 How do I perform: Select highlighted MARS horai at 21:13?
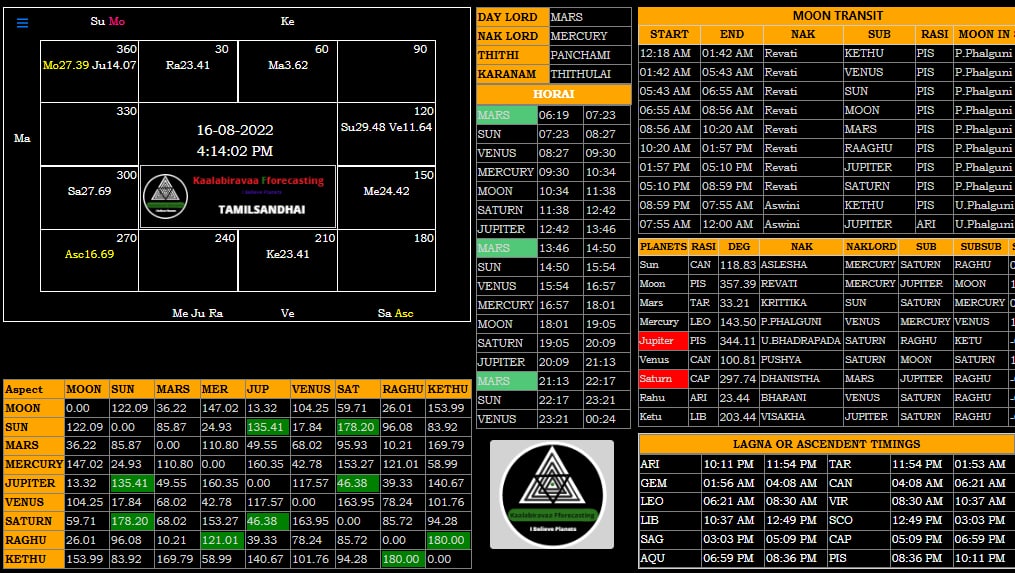tap(507, 381)
